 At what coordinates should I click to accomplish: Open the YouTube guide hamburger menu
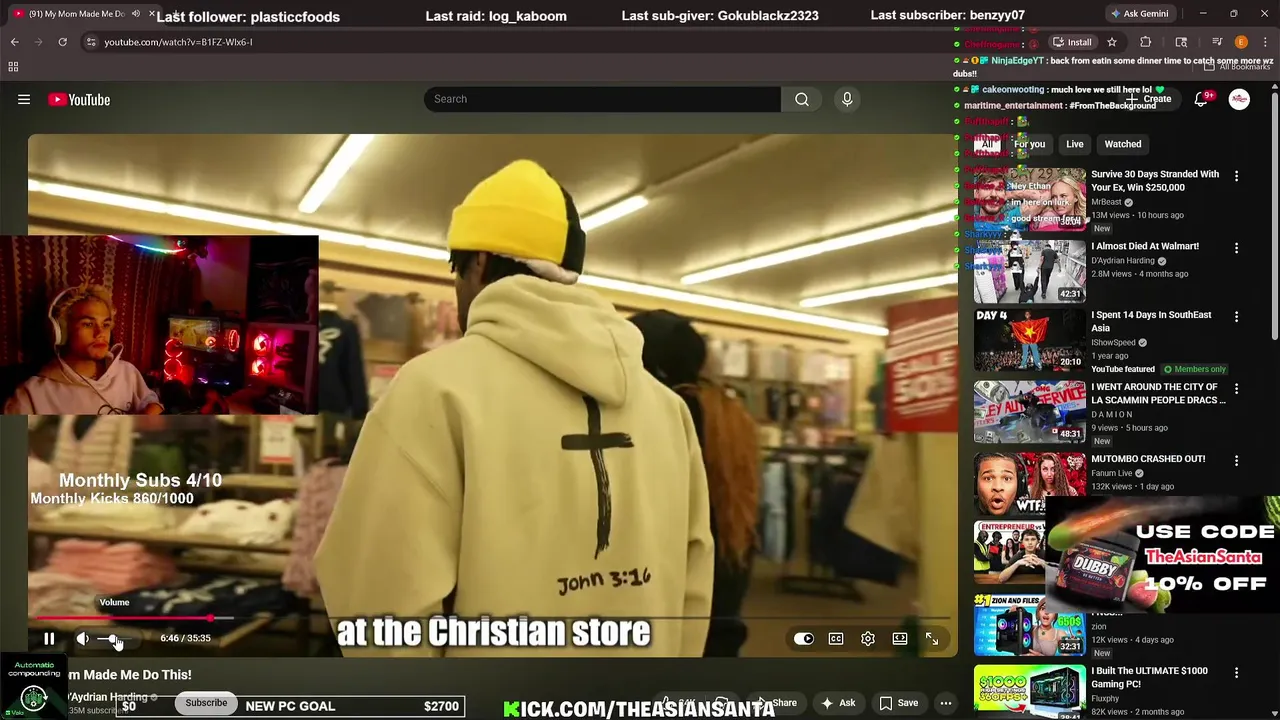coord(24,100)
